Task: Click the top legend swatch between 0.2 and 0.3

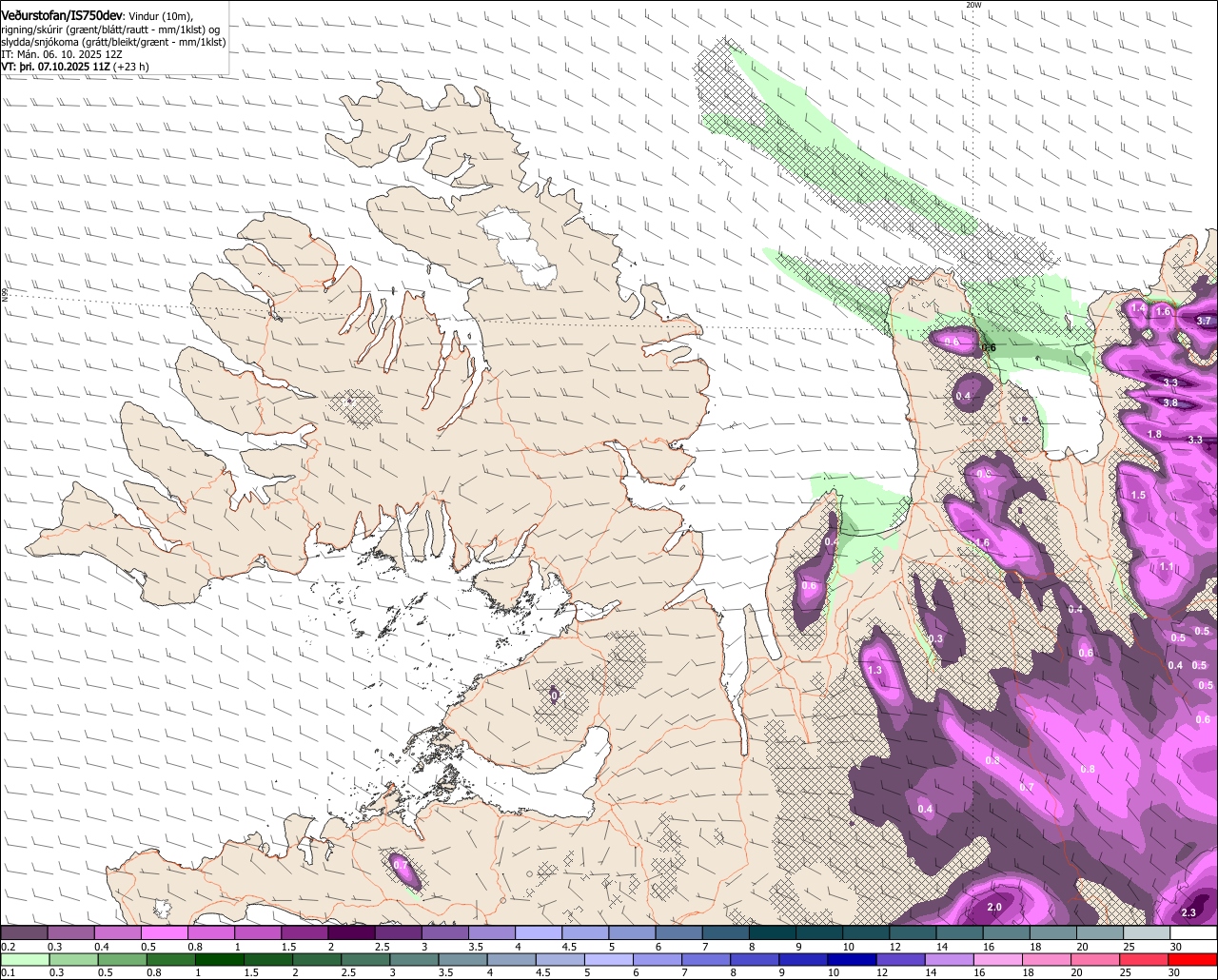Action: pos(24,932)
